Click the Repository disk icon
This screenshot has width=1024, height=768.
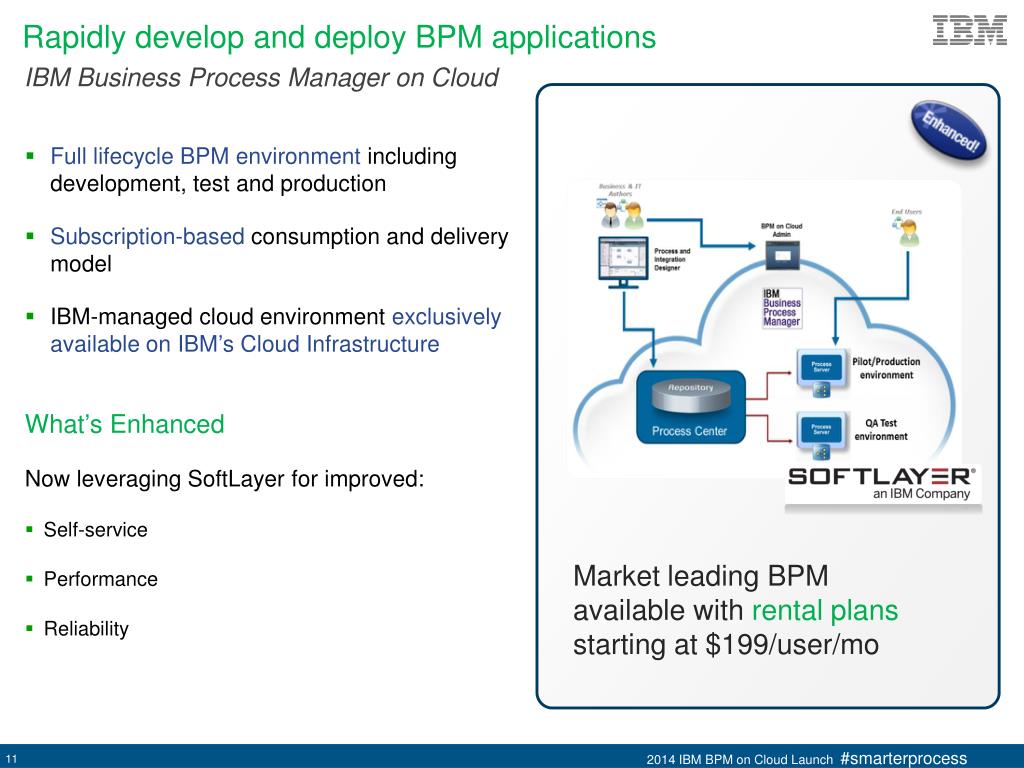coord(690,396)
